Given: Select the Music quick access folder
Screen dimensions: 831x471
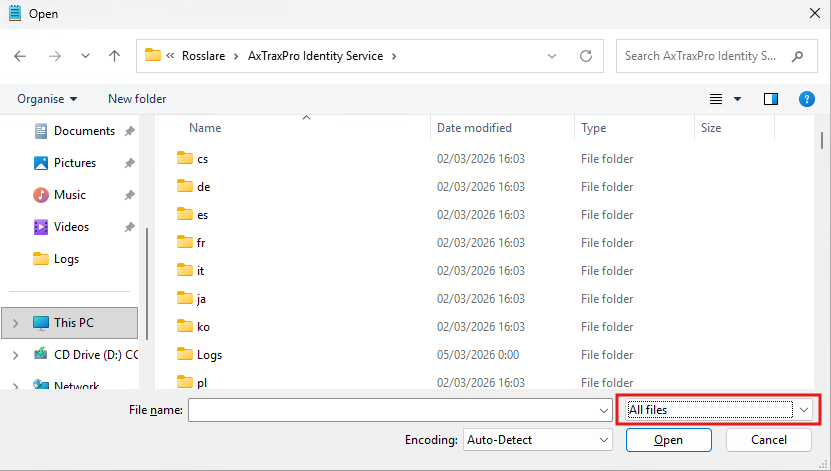Looking at the screenshot, I should [x=68, y=195].
